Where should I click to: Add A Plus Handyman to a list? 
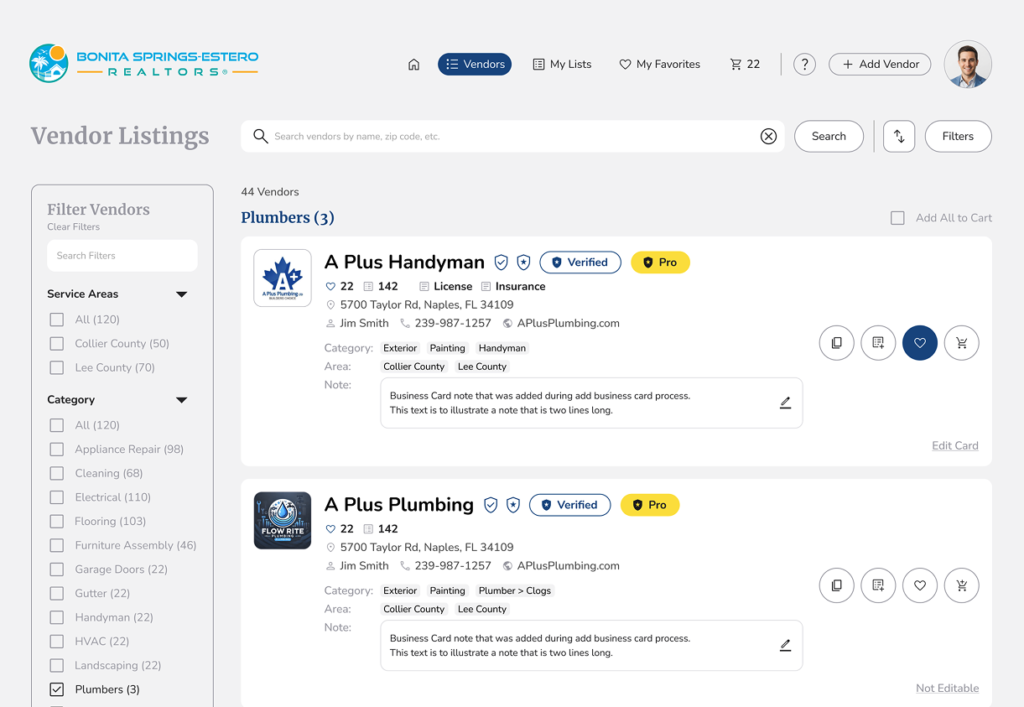[878, 343]
